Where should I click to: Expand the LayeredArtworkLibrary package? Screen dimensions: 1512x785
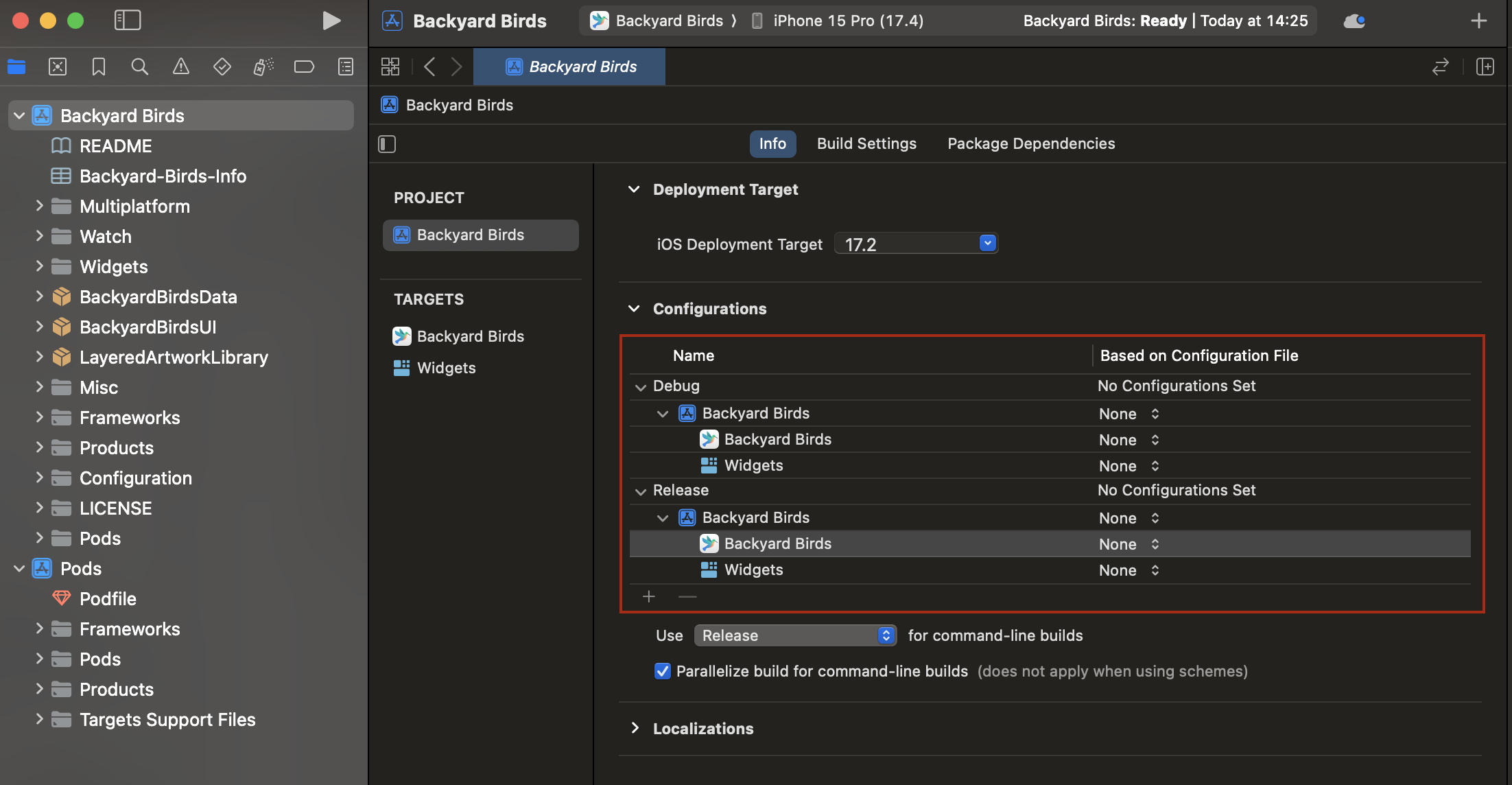(x=39, y=357)
